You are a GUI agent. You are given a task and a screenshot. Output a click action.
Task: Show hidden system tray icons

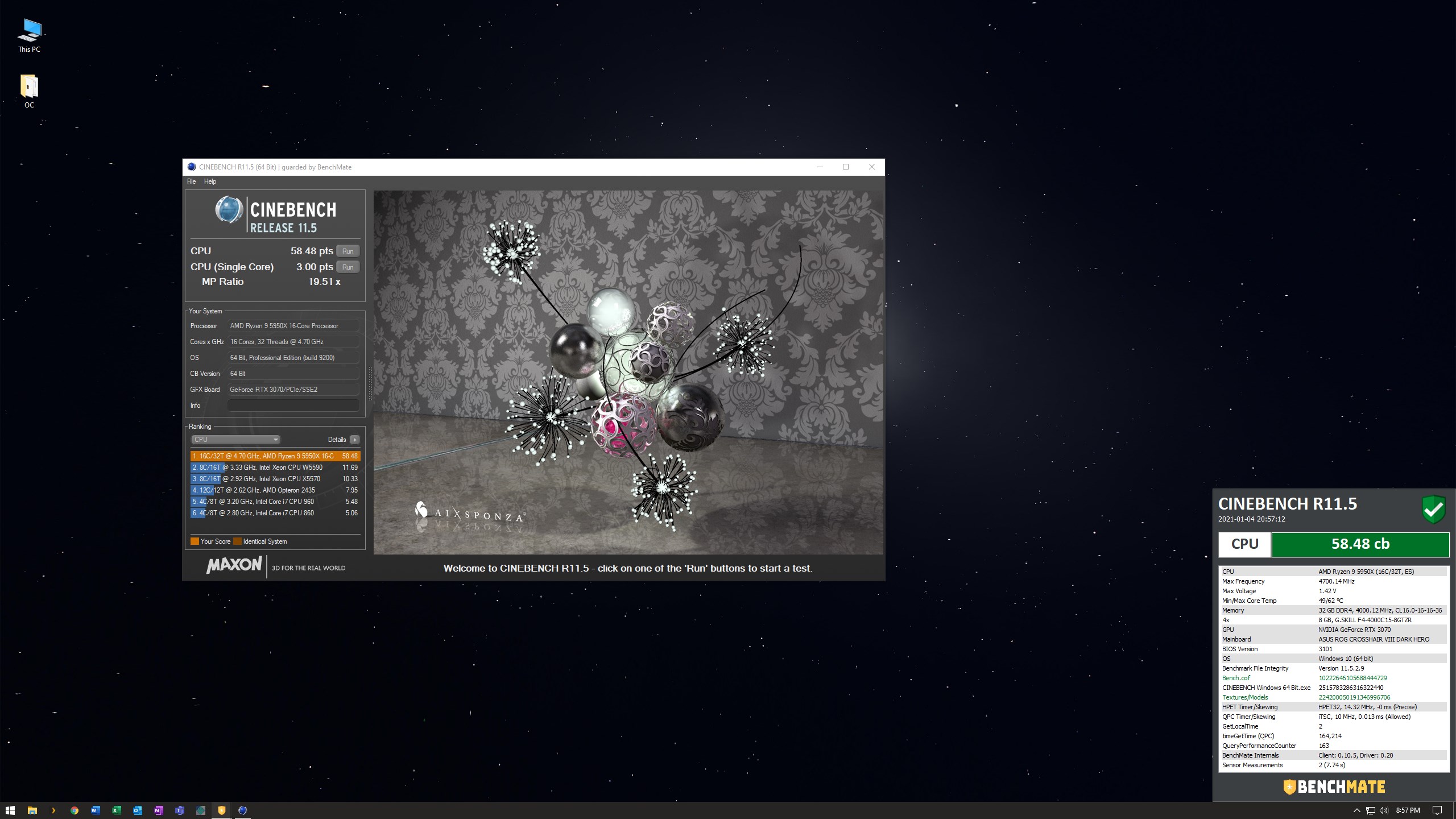pyautogui.click(x=1356, y=810)
